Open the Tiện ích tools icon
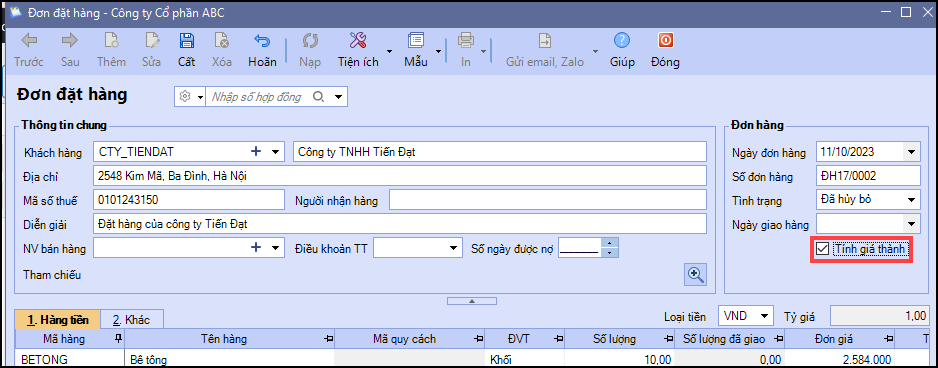Screen dimensions: 938x368 358,41
